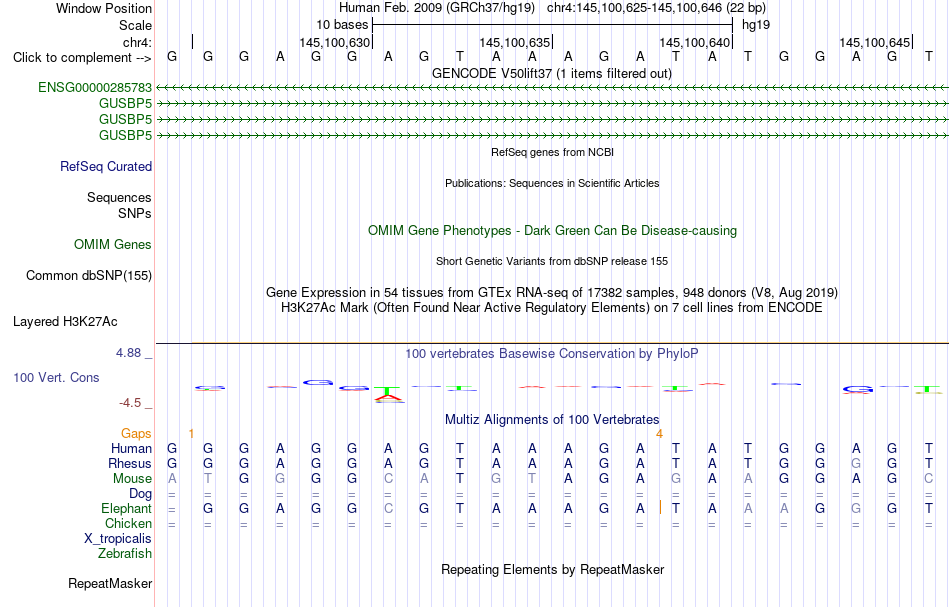Screen dimensions: 950x607
Task: Select the Mouse alignment row label
Action: (133, 479)
